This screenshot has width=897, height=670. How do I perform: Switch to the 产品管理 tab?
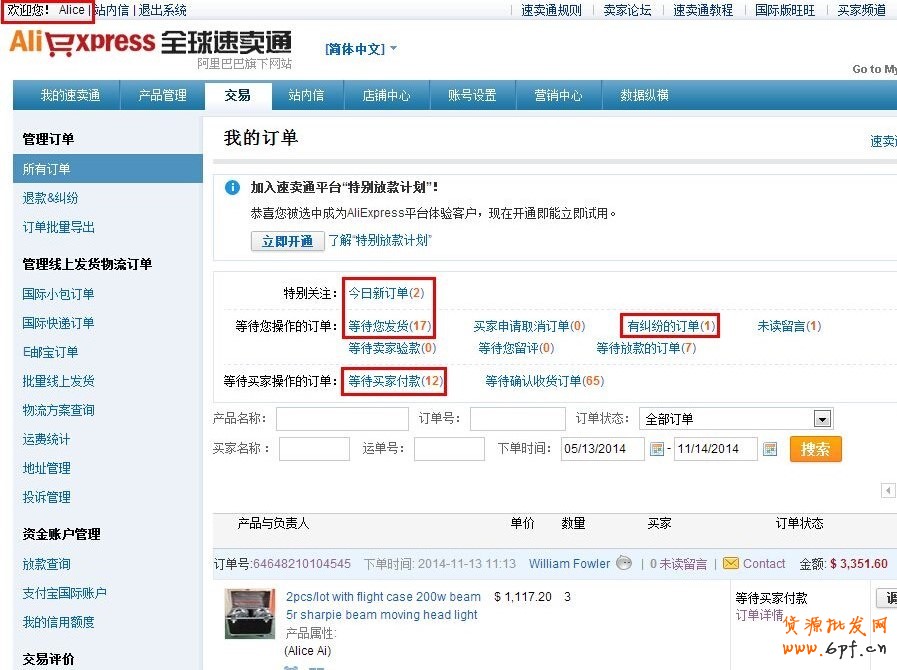coord(162,95)
